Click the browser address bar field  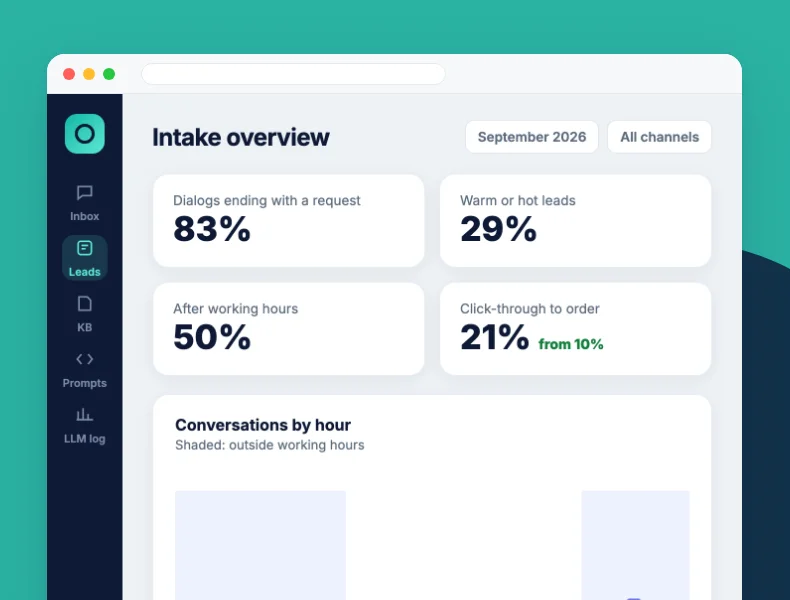(293, 74)
